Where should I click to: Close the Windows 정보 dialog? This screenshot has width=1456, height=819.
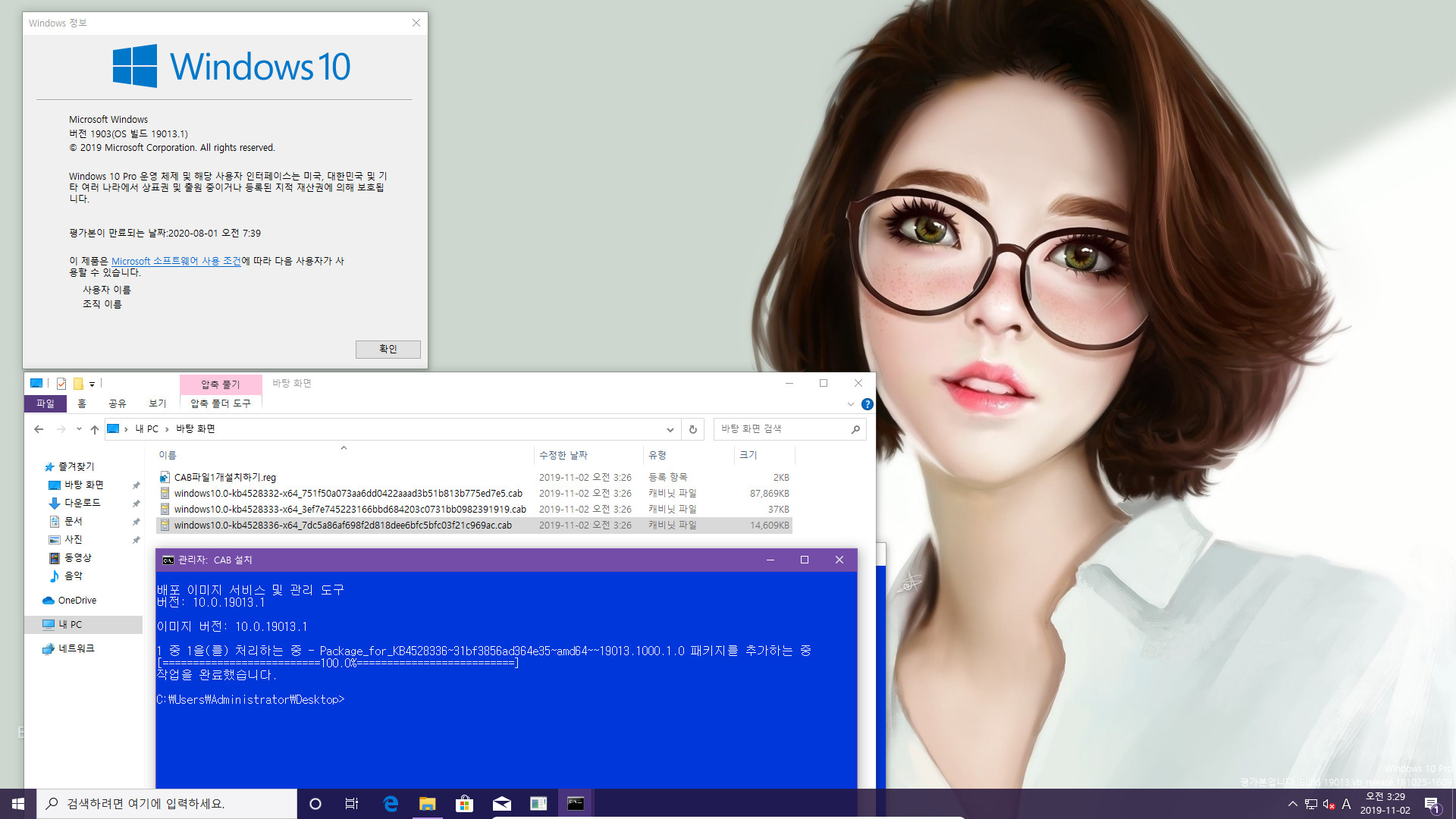point(416,23)
